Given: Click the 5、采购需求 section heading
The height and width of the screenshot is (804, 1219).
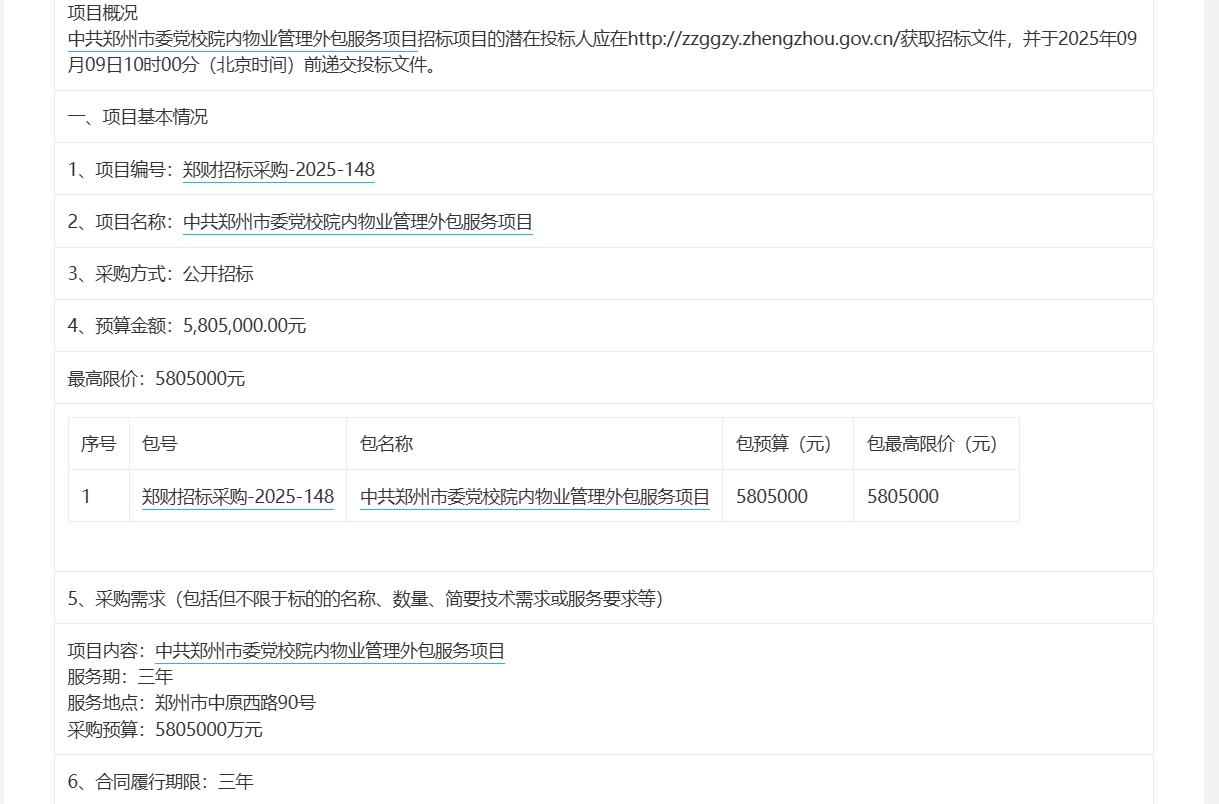Looking at the screenshot, I should [x=366, y=599].
